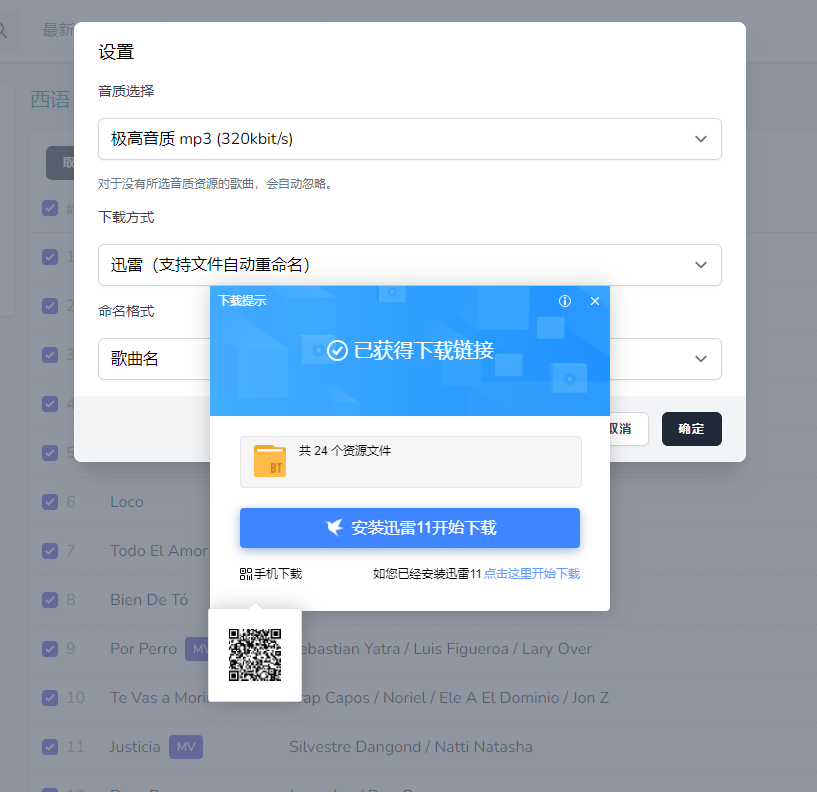Deselect the checkbox for song 11 Justicia
This screenshot has height=792, width=817.
coord(50,747)
